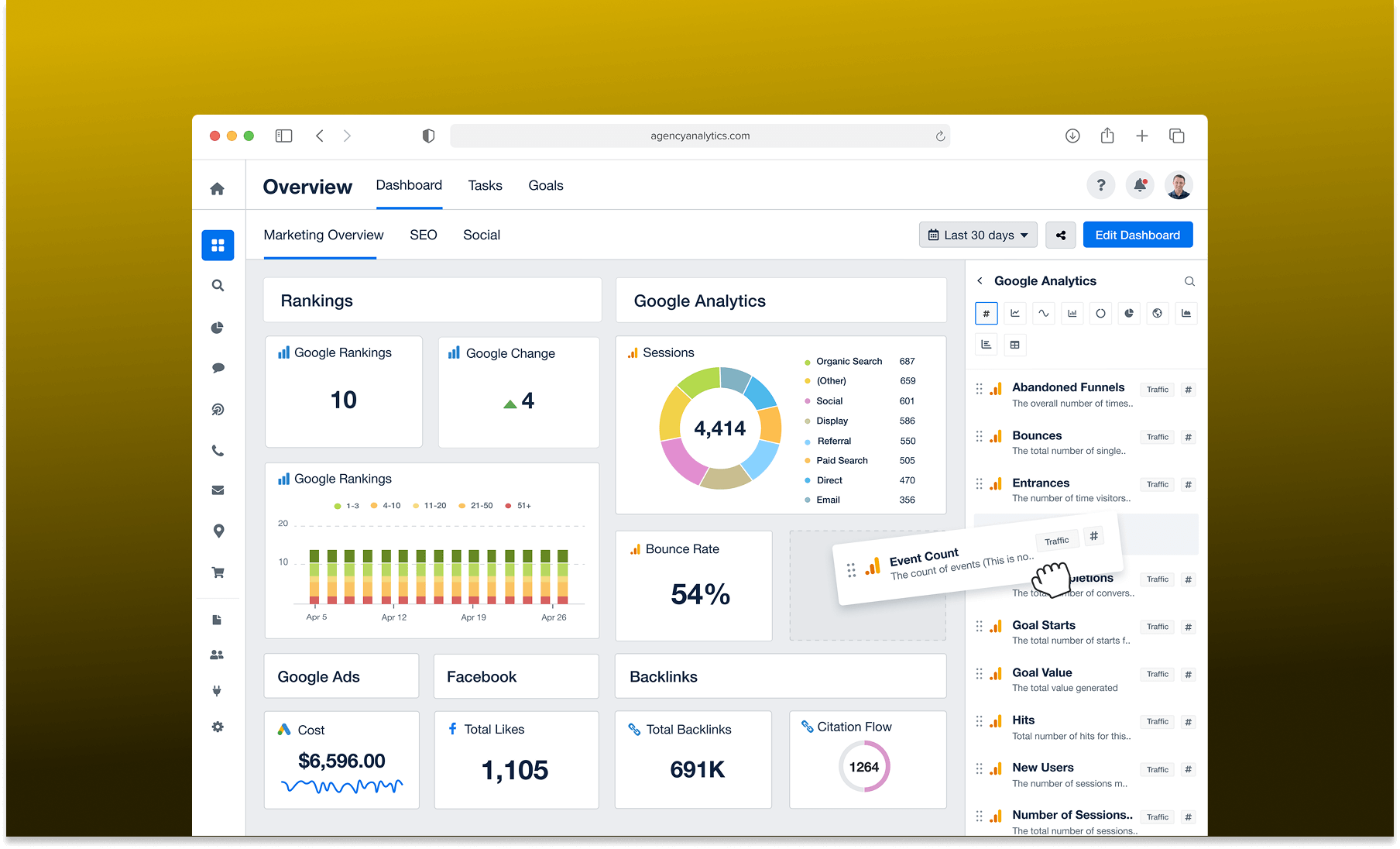This screenshot has height=849, width=1400.
Task: Open the notifications bell
Action: point(1140,185)
